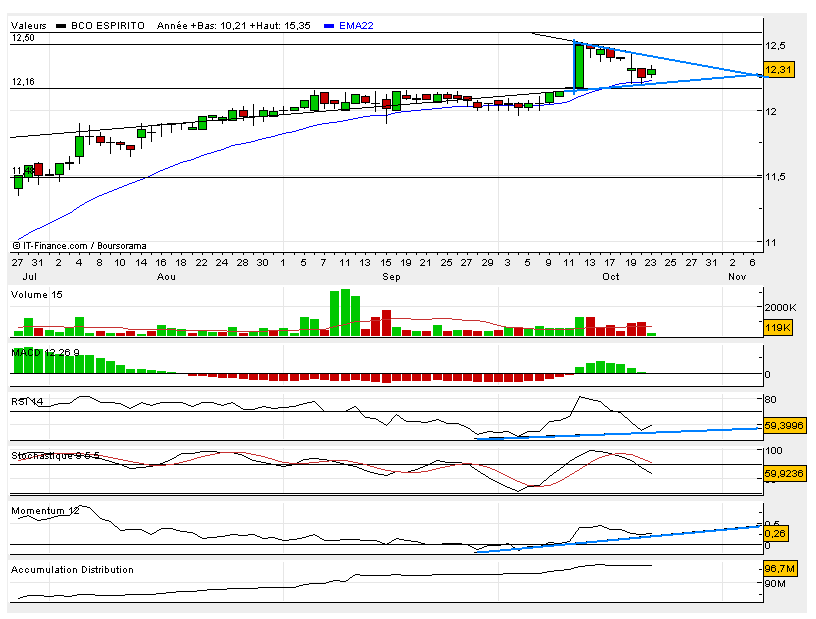Click the 11,5 price axis label
The height and width of the screenshot is (619, 816).
775,177
